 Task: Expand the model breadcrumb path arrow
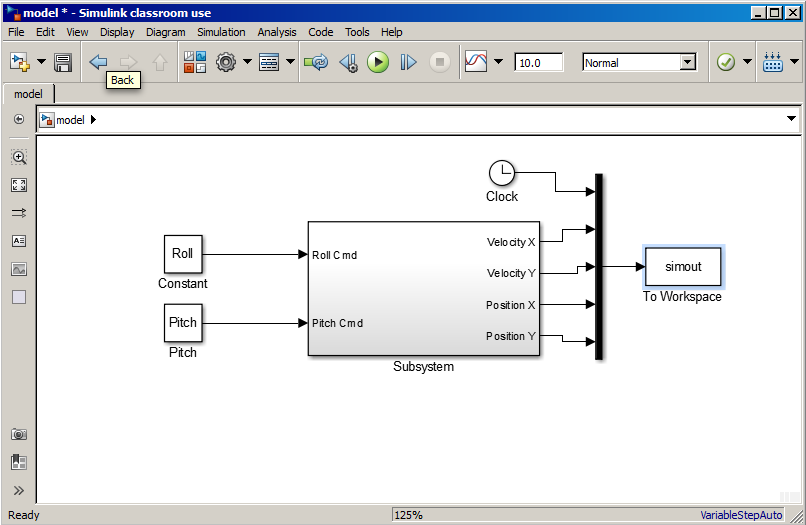click(x=93, y=120)
